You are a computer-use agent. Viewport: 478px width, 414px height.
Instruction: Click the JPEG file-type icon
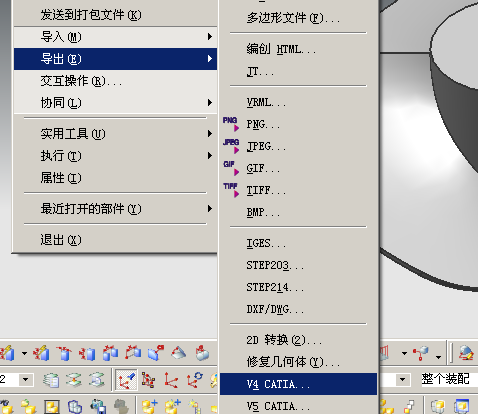click(x=231, y=146)
